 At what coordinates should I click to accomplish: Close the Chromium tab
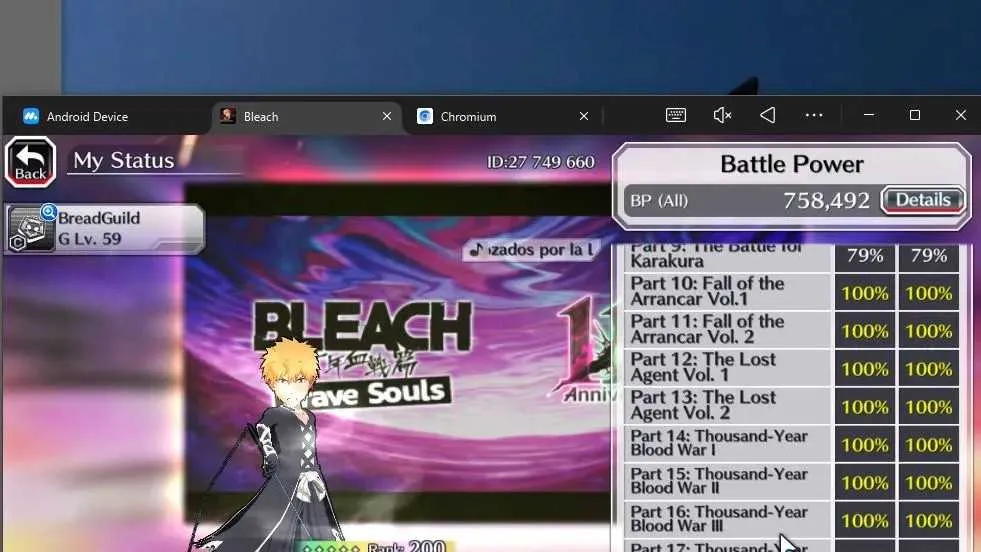tap(584, 116)
